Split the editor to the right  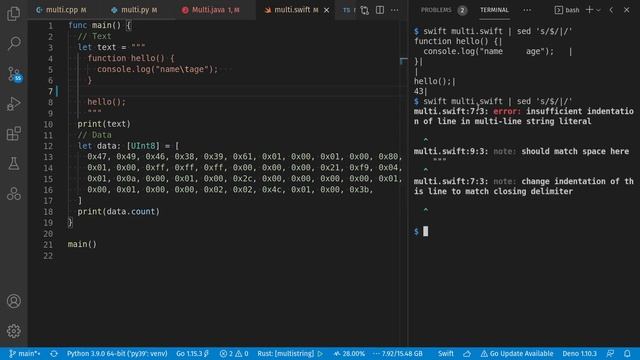(x=380, y=10)
